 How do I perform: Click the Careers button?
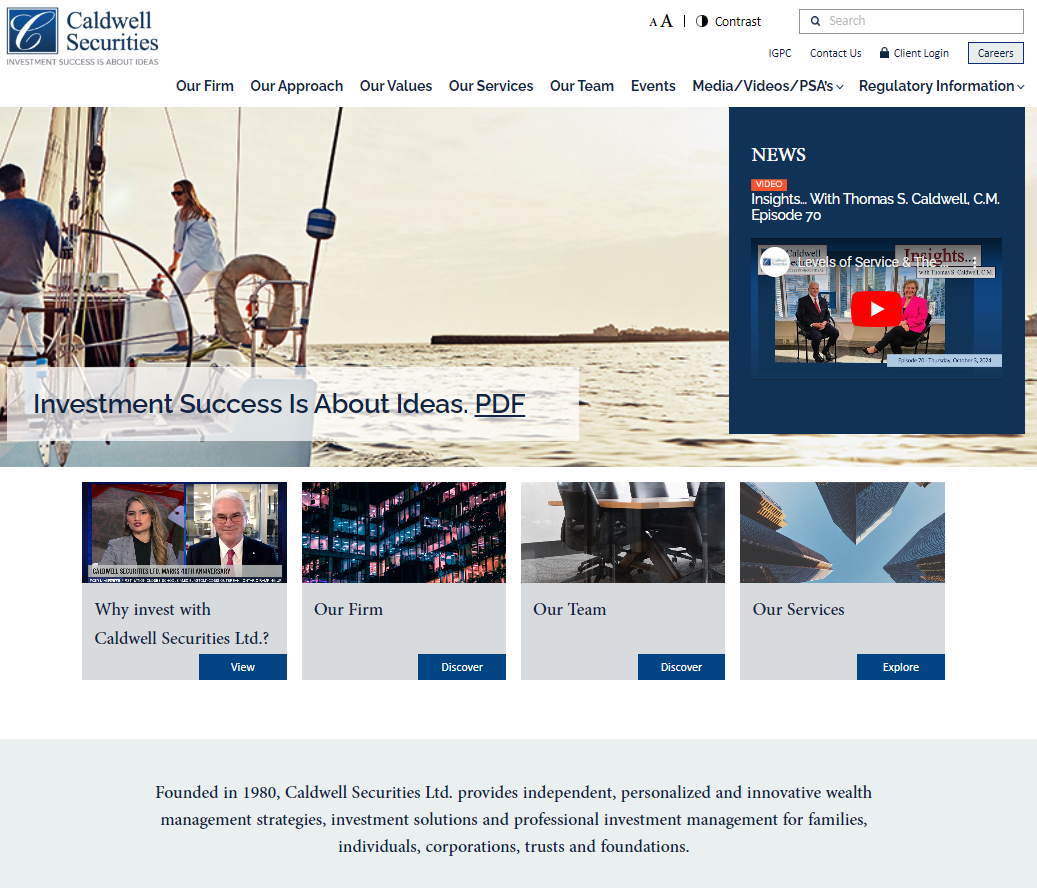point(995,53)
